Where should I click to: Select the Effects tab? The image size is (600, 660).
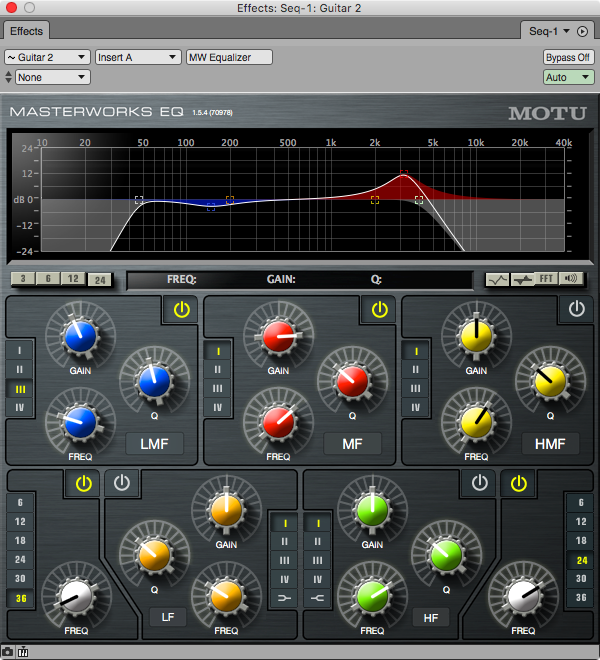click(27, 31)
